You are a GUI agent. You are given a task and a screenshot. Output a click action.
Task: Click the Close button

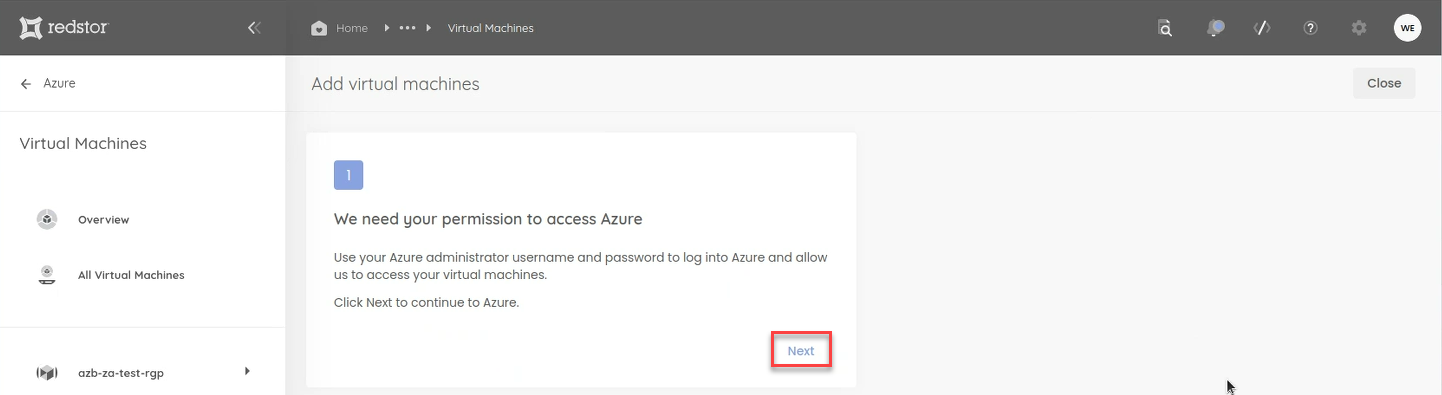click(1384, 83)
